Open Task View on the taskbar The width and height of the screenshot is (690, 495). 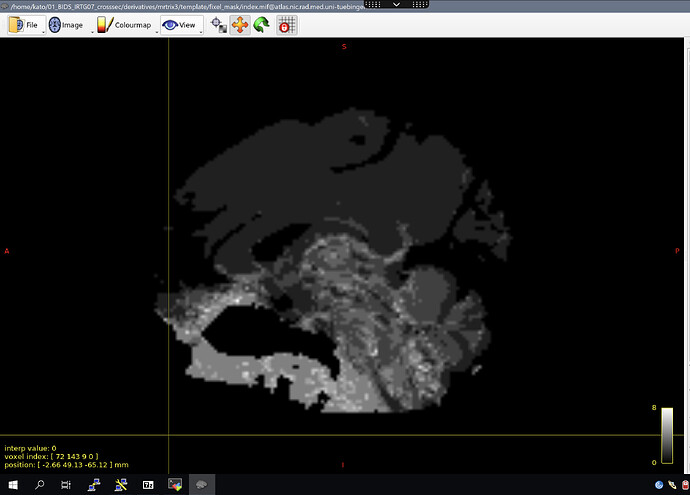tap(66, 485)
